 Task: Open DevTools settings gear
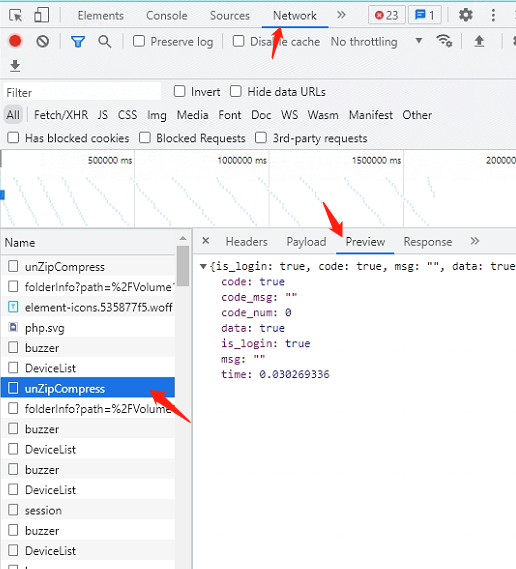tap(465, 15)
